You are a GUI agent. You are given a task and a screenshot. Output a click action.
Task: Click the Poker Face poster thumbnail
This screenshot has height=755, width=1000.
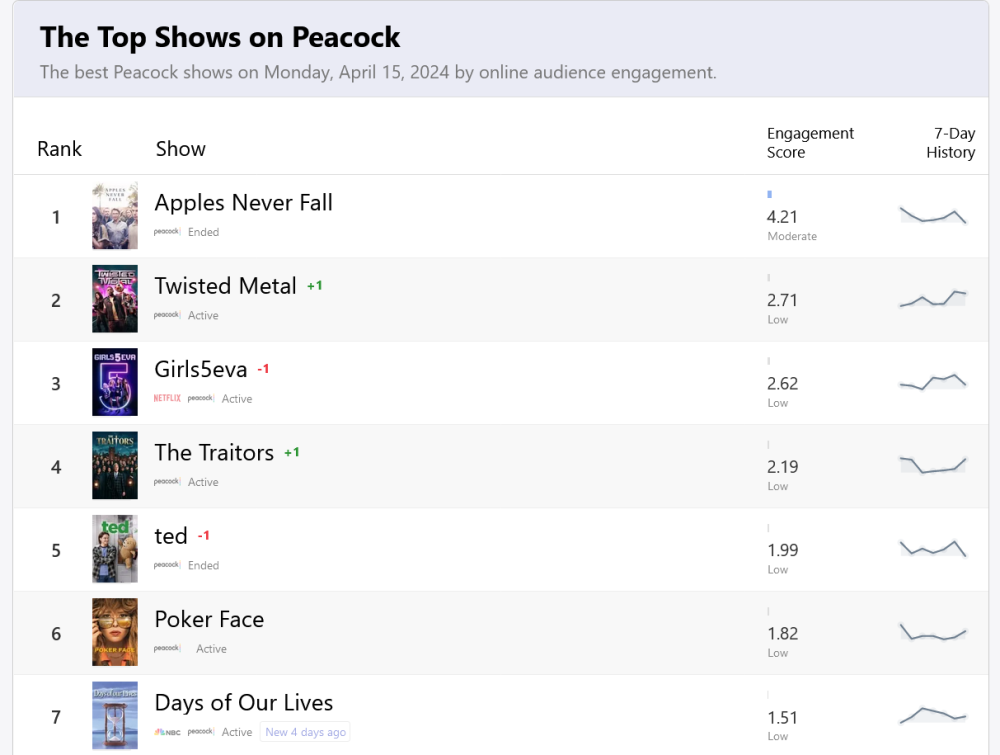[x=115, y=632]
